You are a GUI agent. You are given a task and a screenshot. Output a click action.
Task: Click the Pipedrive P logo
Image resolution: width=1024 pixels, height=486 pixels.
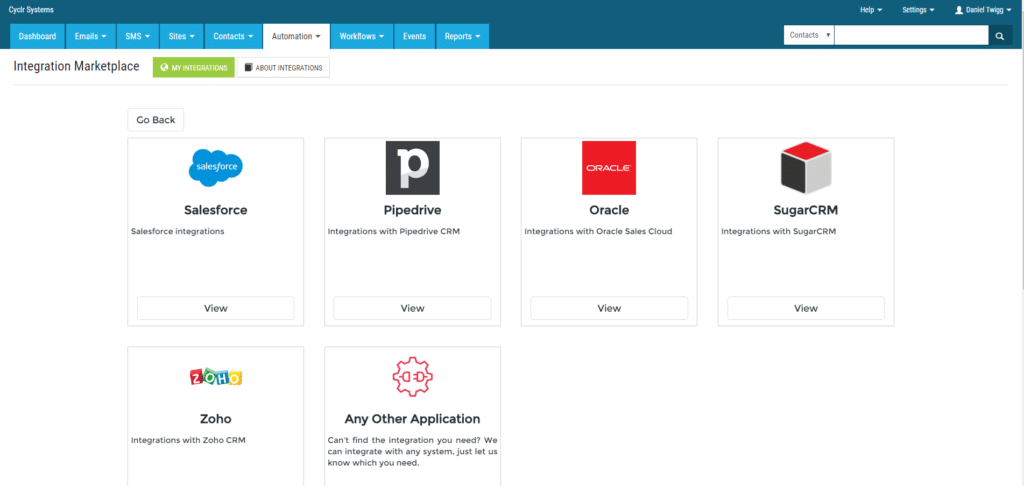(x=412, y=168)
